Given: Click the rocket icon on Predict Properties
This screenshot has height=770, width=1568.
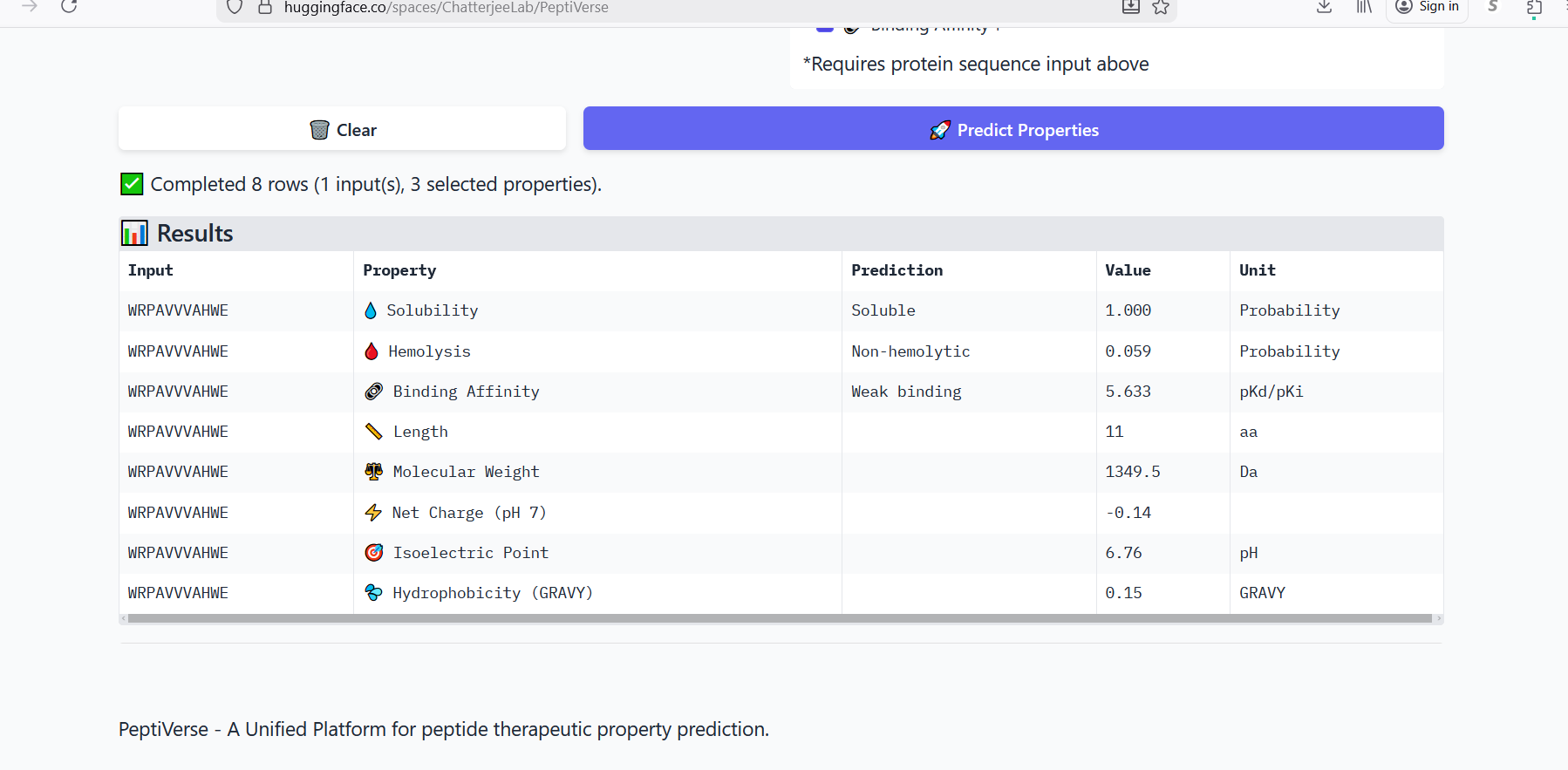Looking at the screenshot, I should tap(940, 130).
